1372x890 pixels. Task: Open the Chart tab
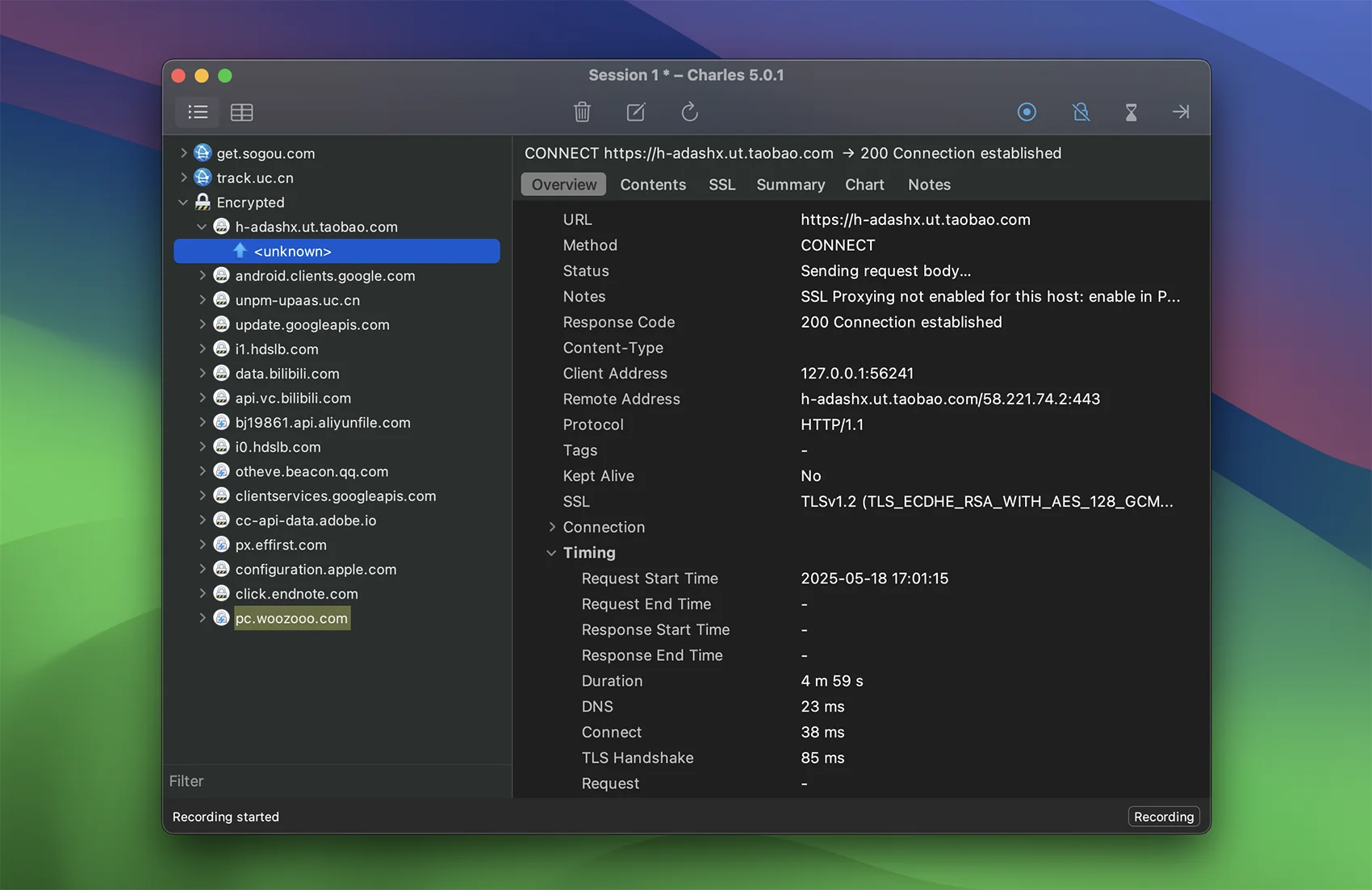(864, 184)
